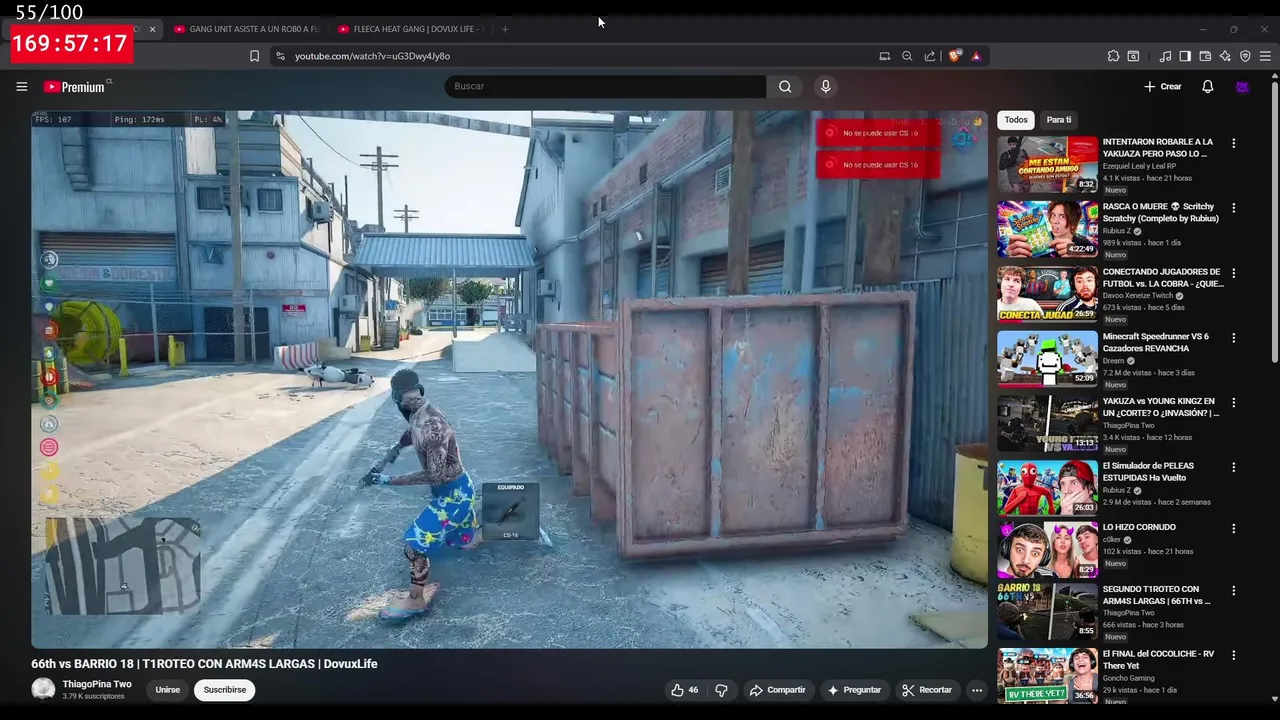
Task: Switch to FLEECA HEAT GANG browser tab
Action: tap(410, 29)
